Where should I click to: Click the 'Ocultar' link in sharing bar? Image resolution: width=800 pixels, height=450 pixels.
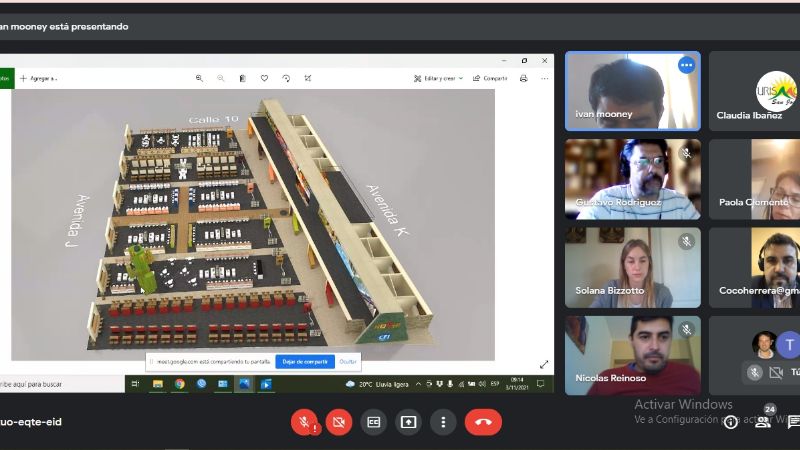348,361
